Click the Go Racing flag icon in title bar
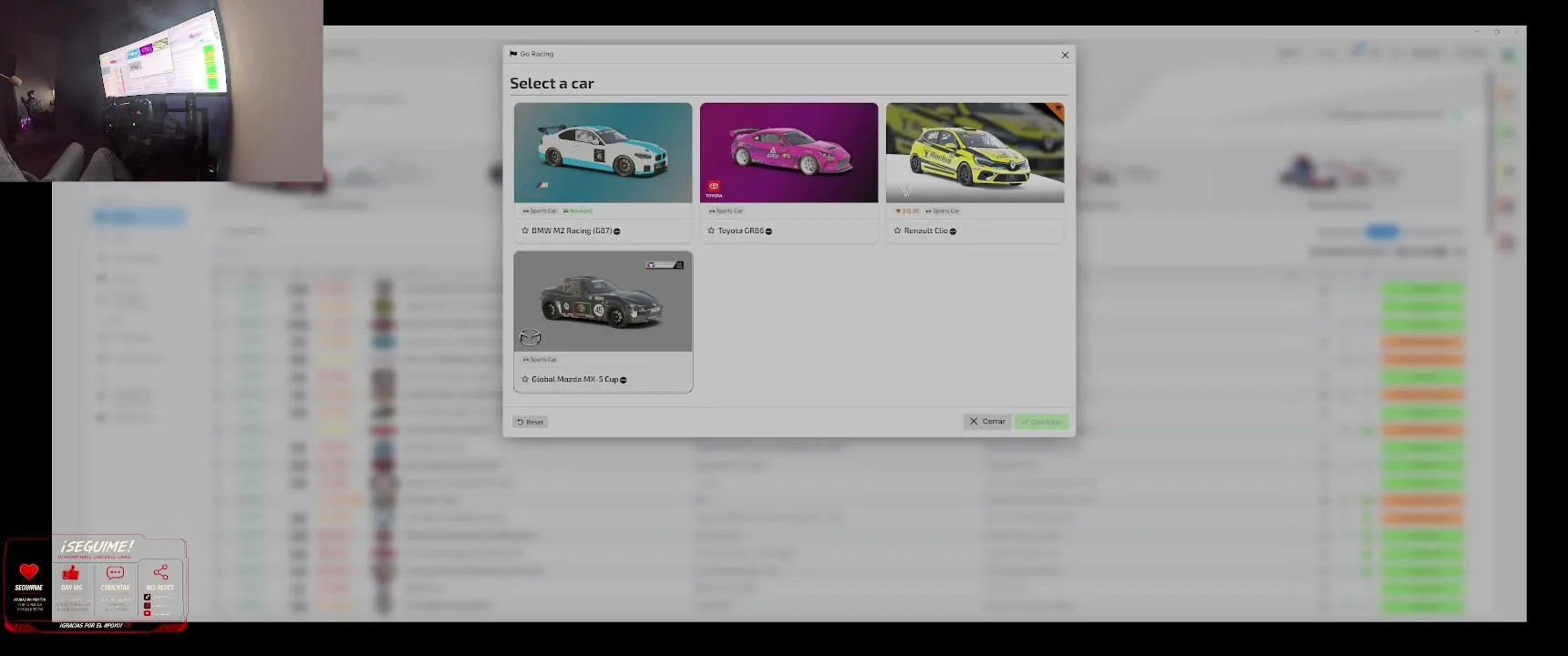This screenshot has width=1568, height=656. coord(513,55)
